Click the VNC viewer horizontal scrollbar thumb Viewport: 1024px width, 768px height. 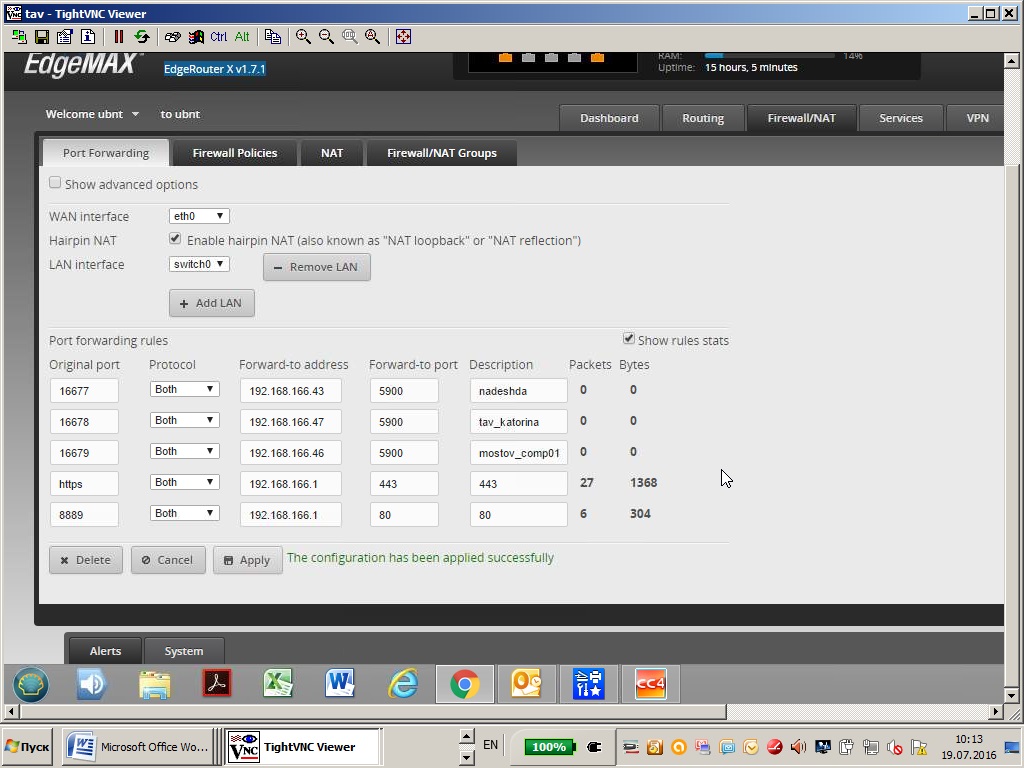[373, 711]
